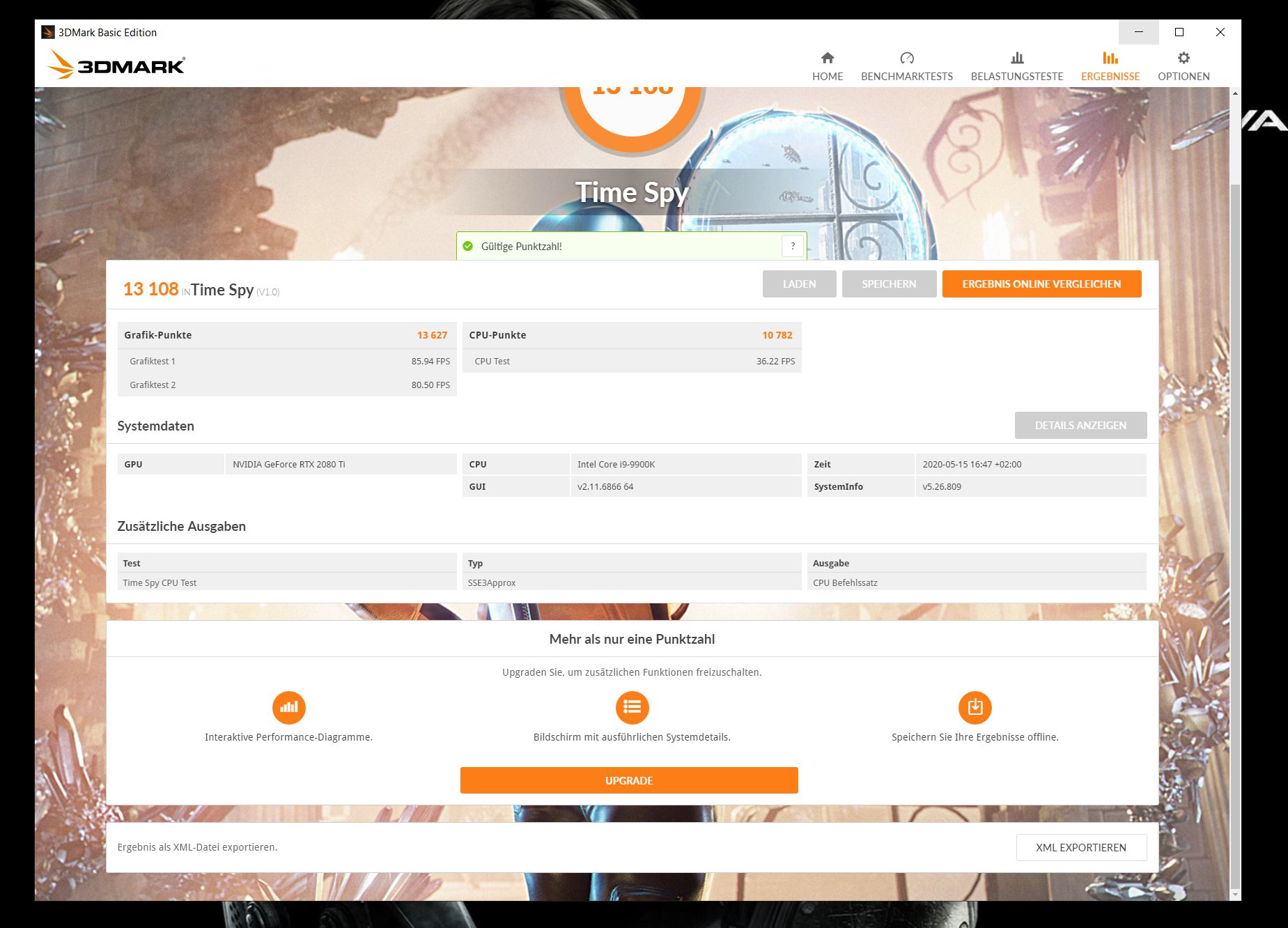Click Interaktive Performance-Diagramme label
This screenshot has width=1288, height=928.
coord(288,737)
